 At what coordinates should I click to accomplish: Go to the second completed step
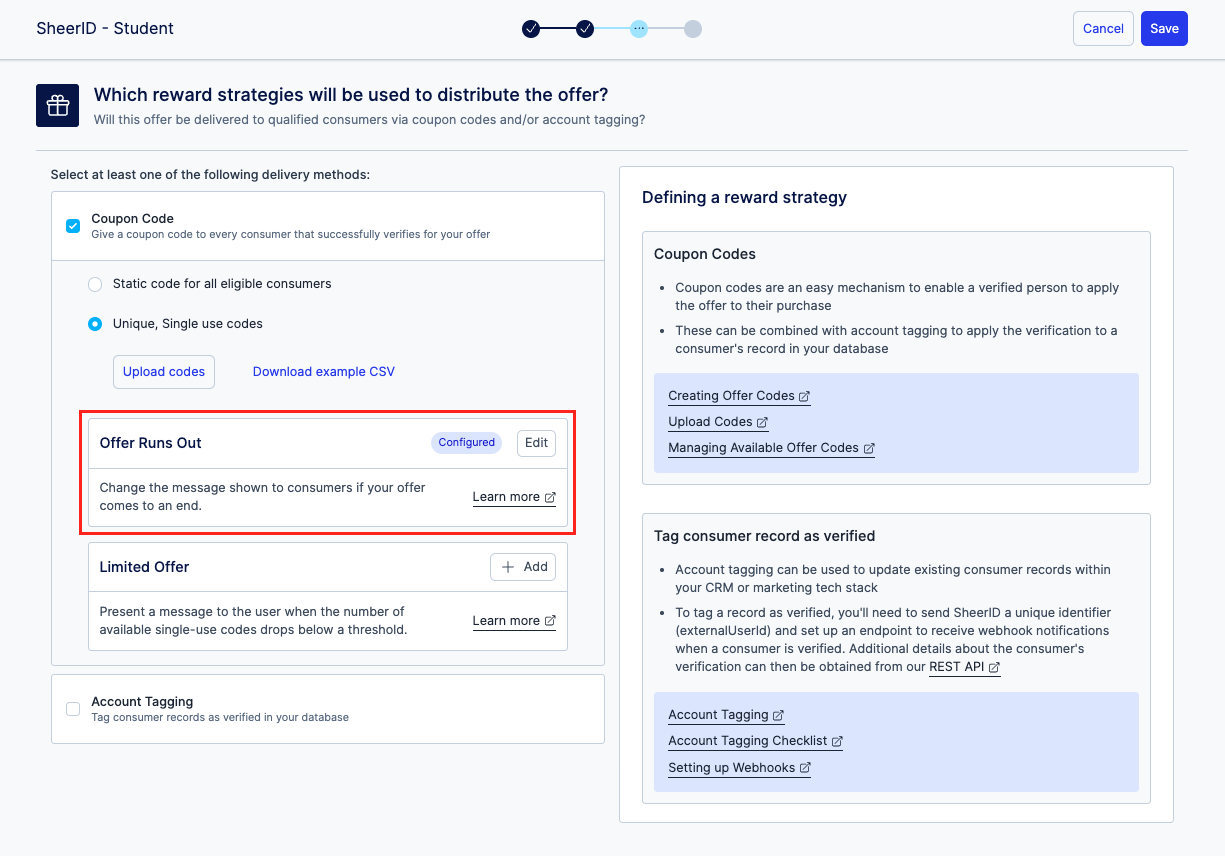pyautogui.click(x=585, y=29)
